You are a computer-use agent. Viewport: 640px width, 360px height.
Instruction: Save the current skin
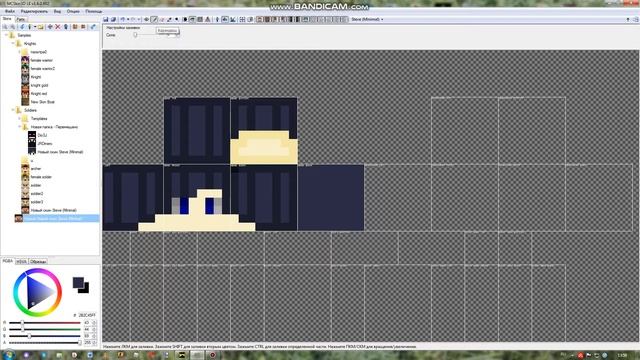106,19
